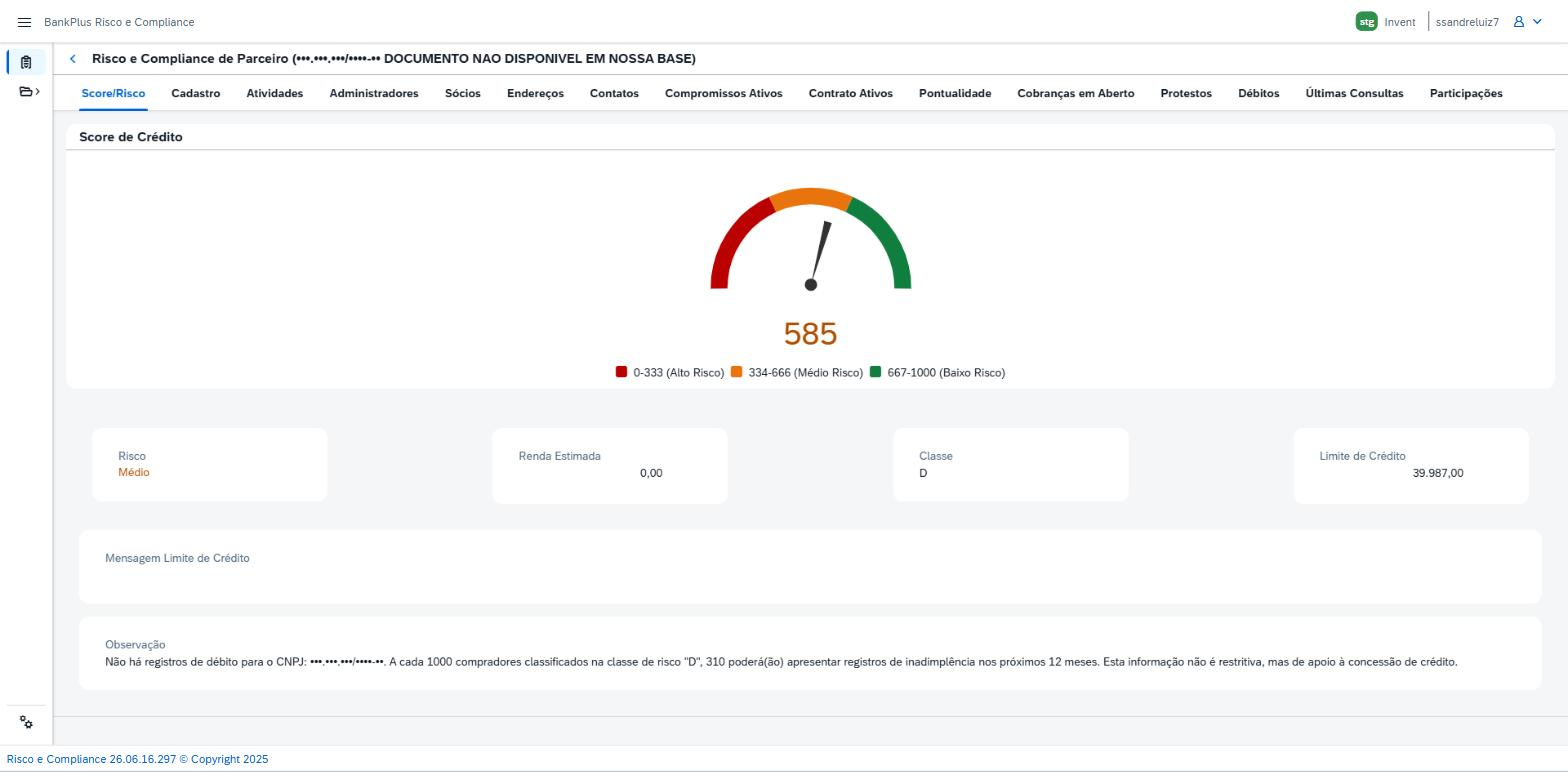Switch to the Endereços tab
This screenshot has width=1568, height=772.
point(535,93)
